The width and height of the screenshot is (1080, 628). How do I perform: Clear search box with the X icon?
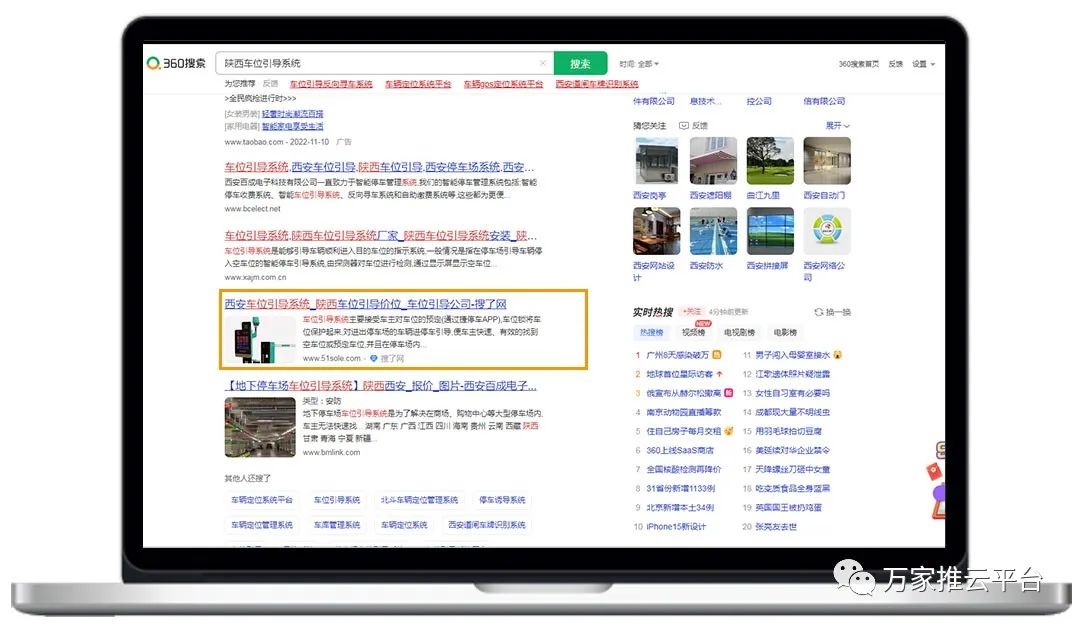543,63
